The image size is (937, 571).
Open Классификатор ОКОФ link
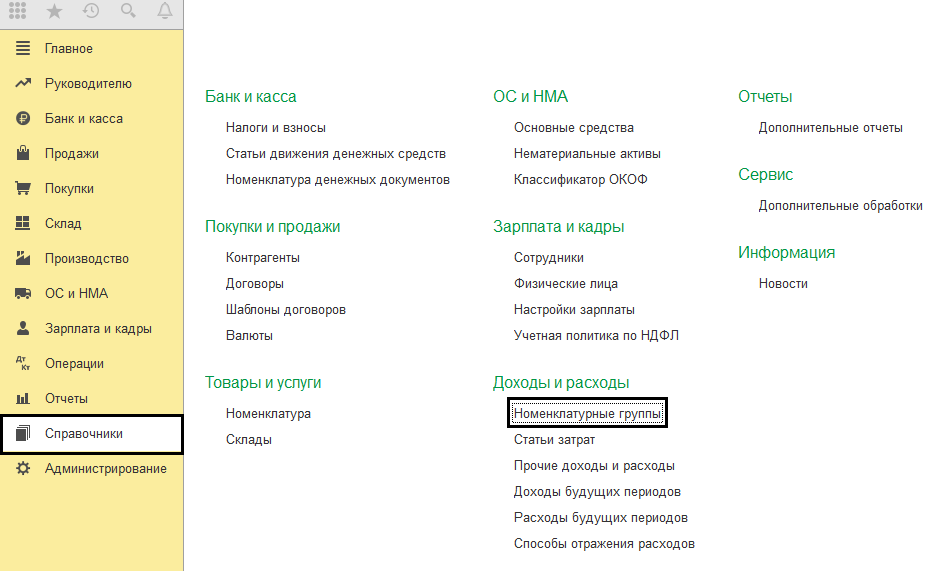580,180
